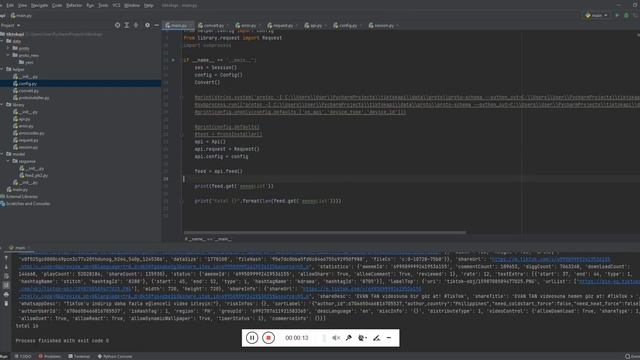Open the recorder's webcam options

362,338
